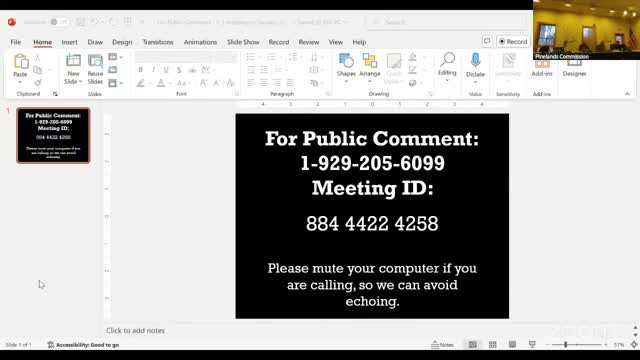Click the Increase List Level indent icon
This screenshot has width=640, height=360.
[264, 70]
